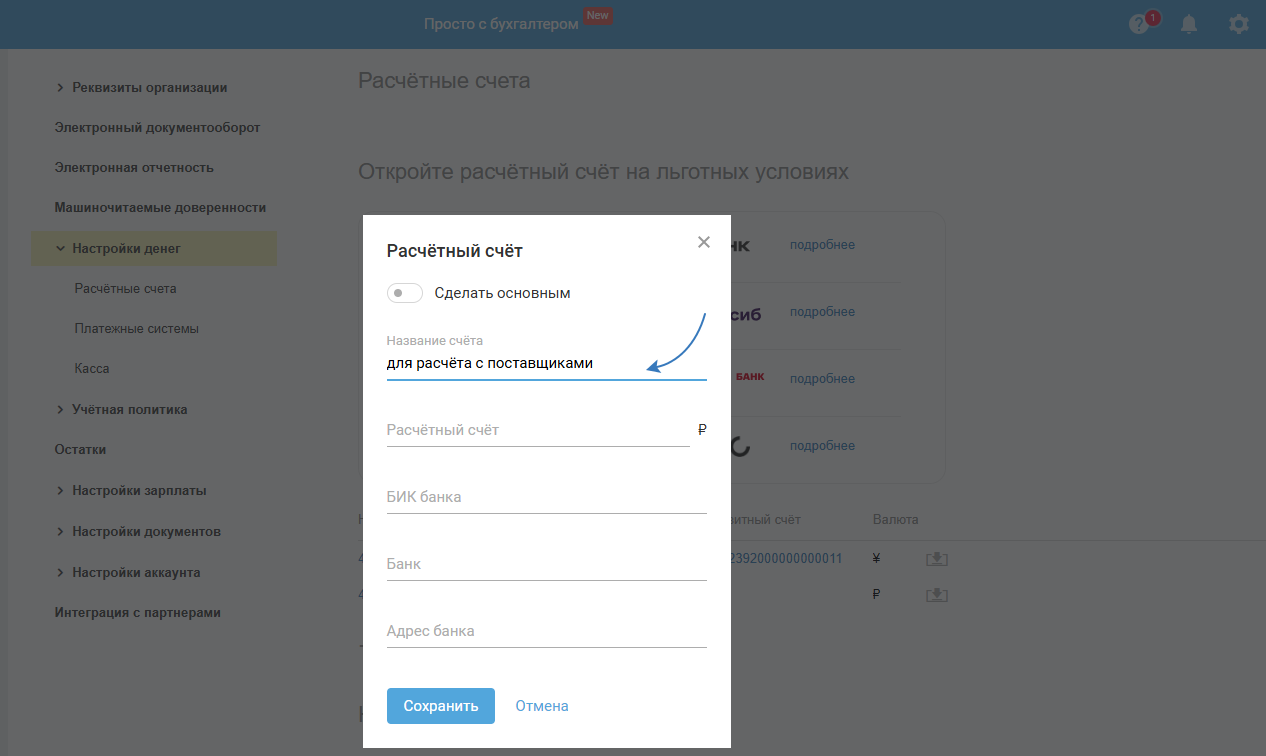Go to Электронный документооборот section
This screenshot has width=1266, height=756.
(157, 127)
